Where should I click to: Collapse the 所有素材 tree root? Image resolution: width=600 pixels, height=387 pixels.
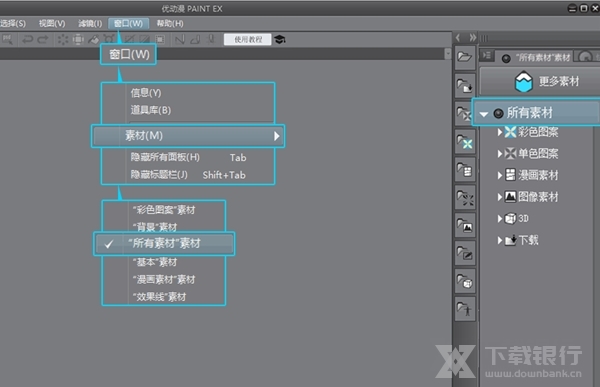click(484, 114)
